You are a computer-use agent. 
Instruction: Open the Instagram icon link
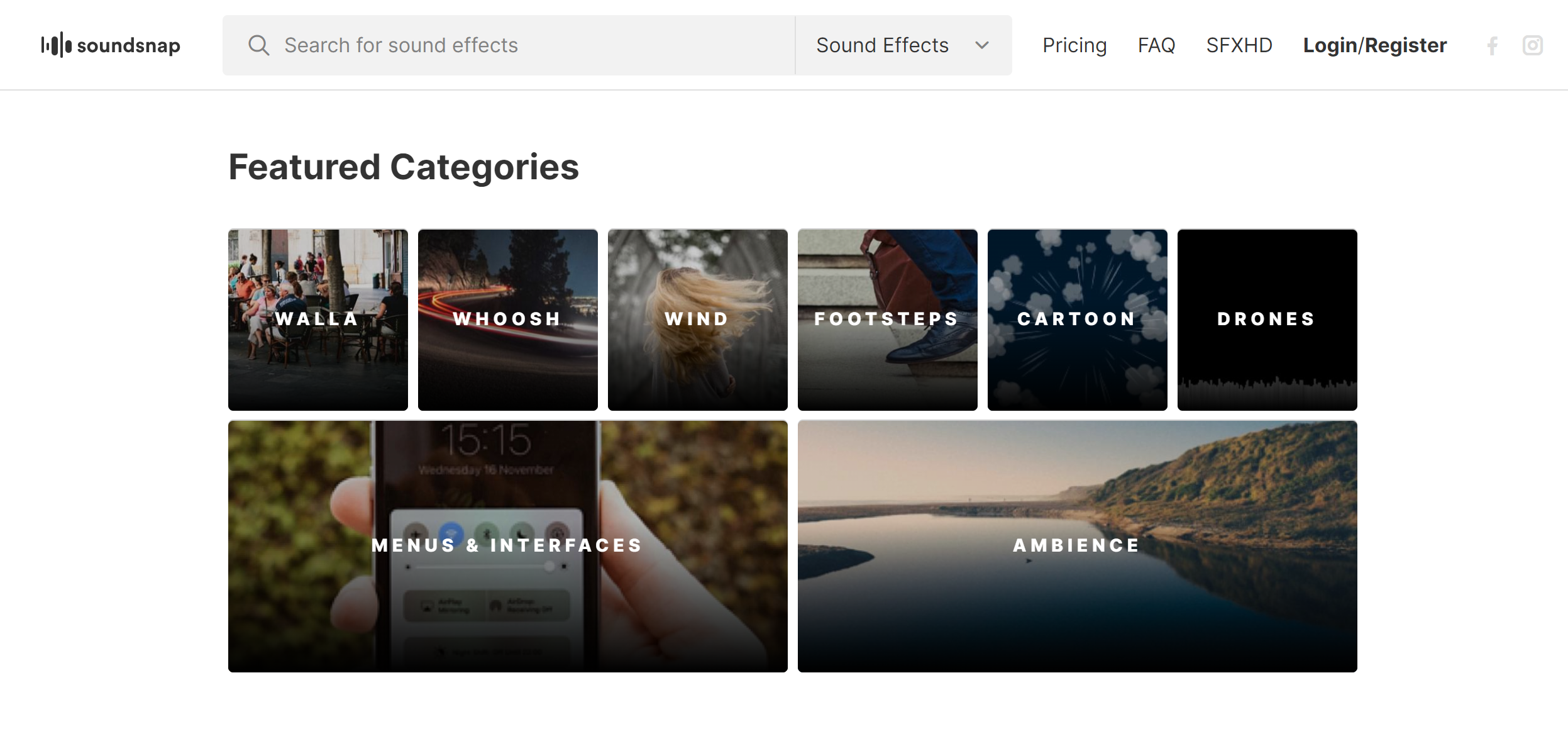(x=1532, y=45)
